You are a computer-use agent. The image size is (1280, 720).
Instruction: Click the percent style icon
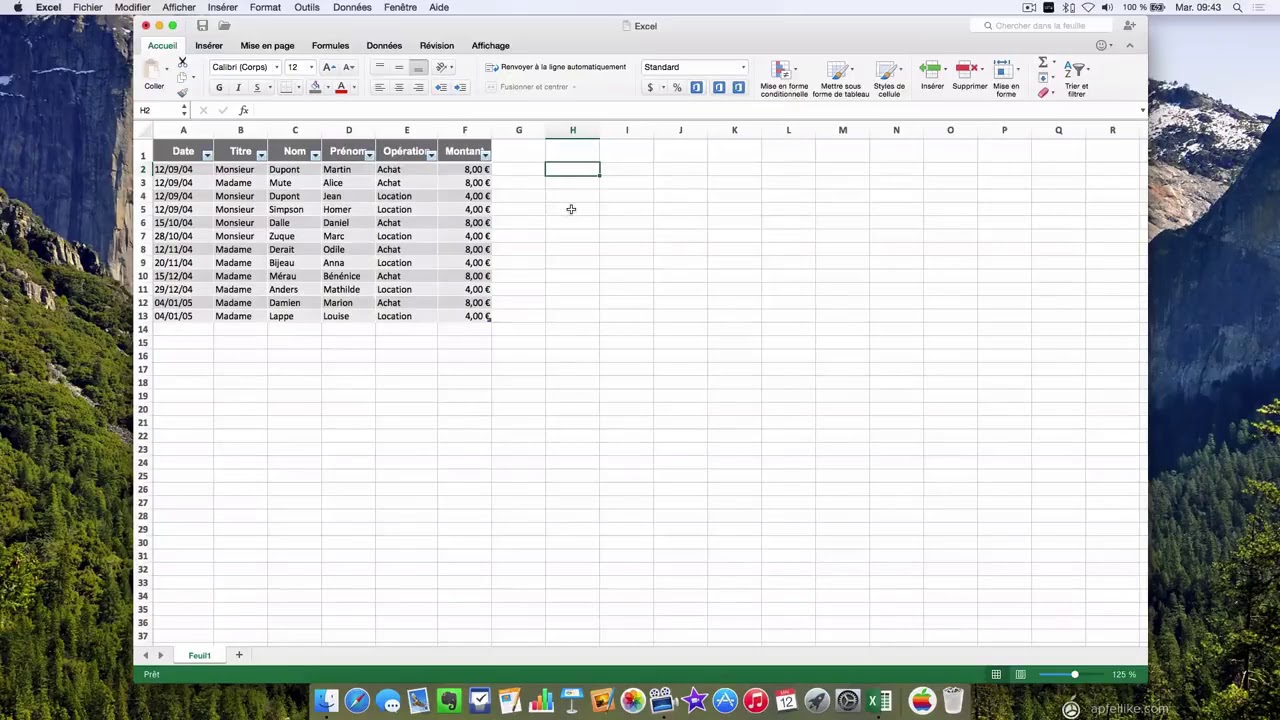click(677, 87)
